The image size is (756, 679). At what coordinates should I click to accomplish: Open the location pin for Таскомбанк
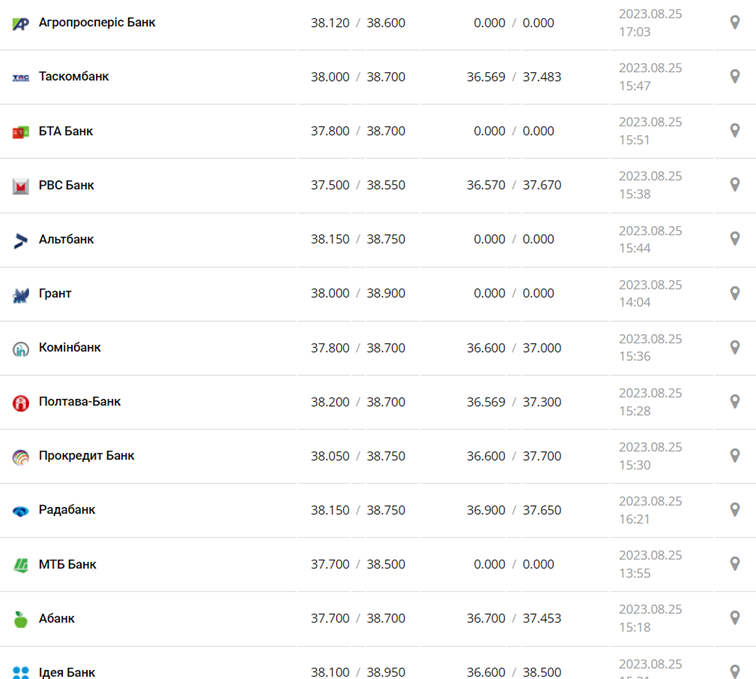click(735, 76)
